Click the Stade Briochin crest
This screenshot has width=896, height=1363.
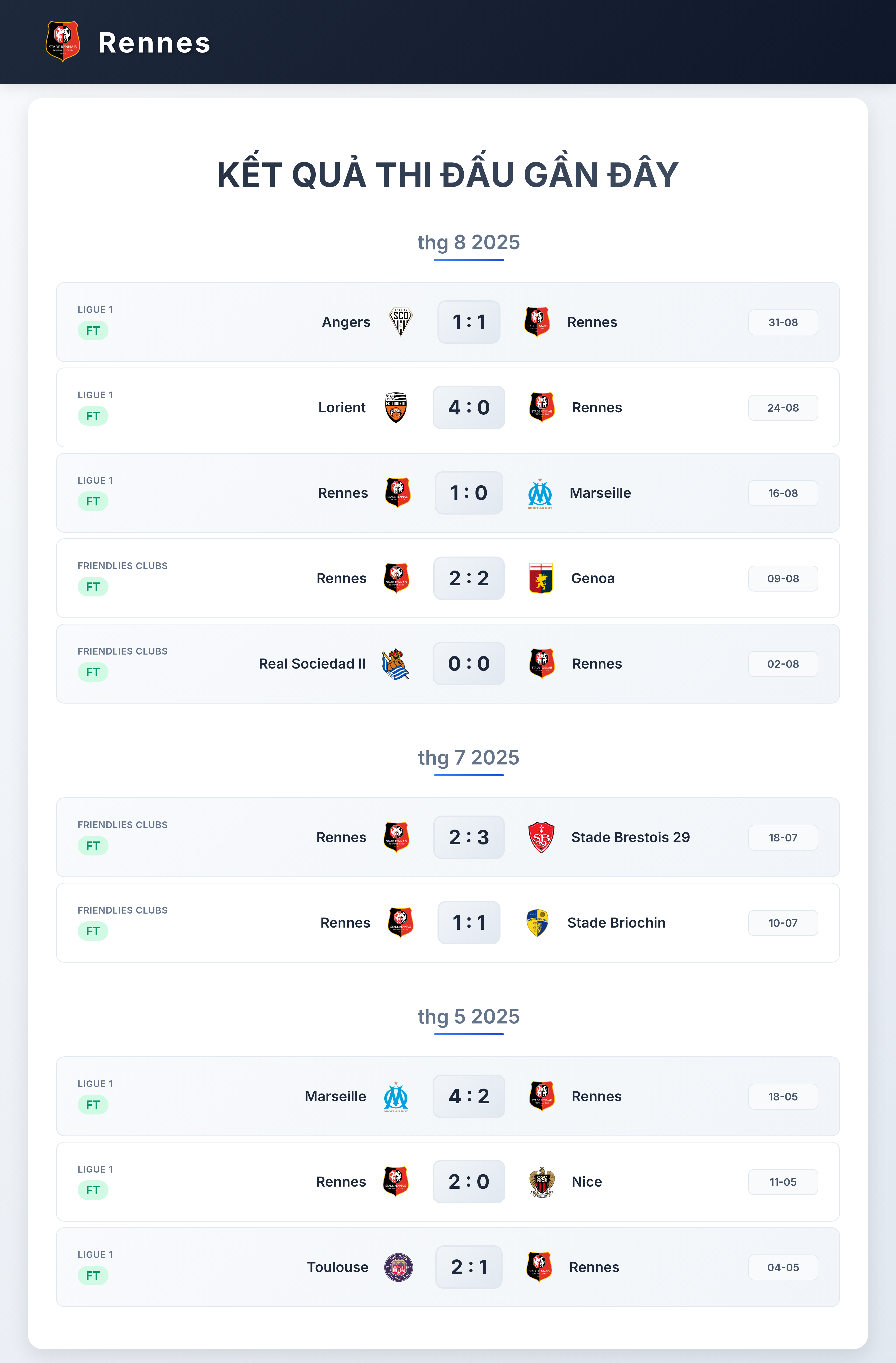pos(537,923)
